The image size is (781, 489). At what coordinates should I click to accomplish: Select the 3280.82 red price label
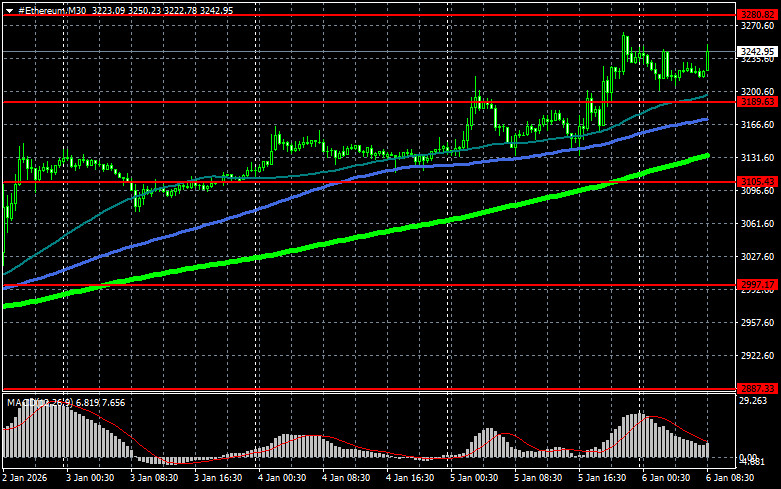[756, 14]
